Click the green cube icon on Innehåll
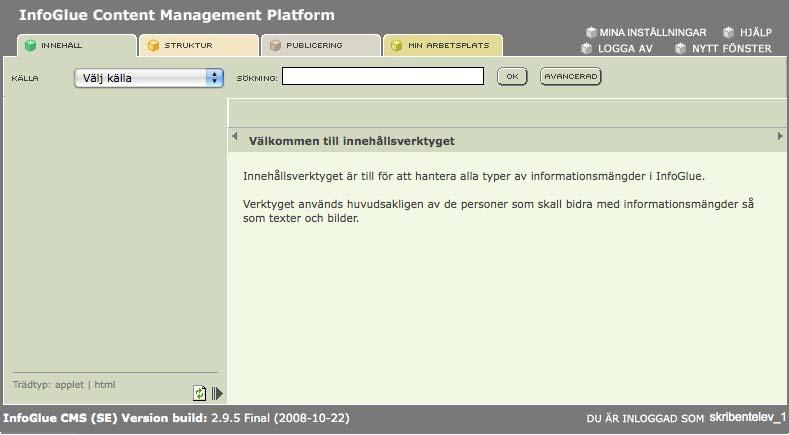789x435 pixels. pyautogui.click(x=31, y=45)
